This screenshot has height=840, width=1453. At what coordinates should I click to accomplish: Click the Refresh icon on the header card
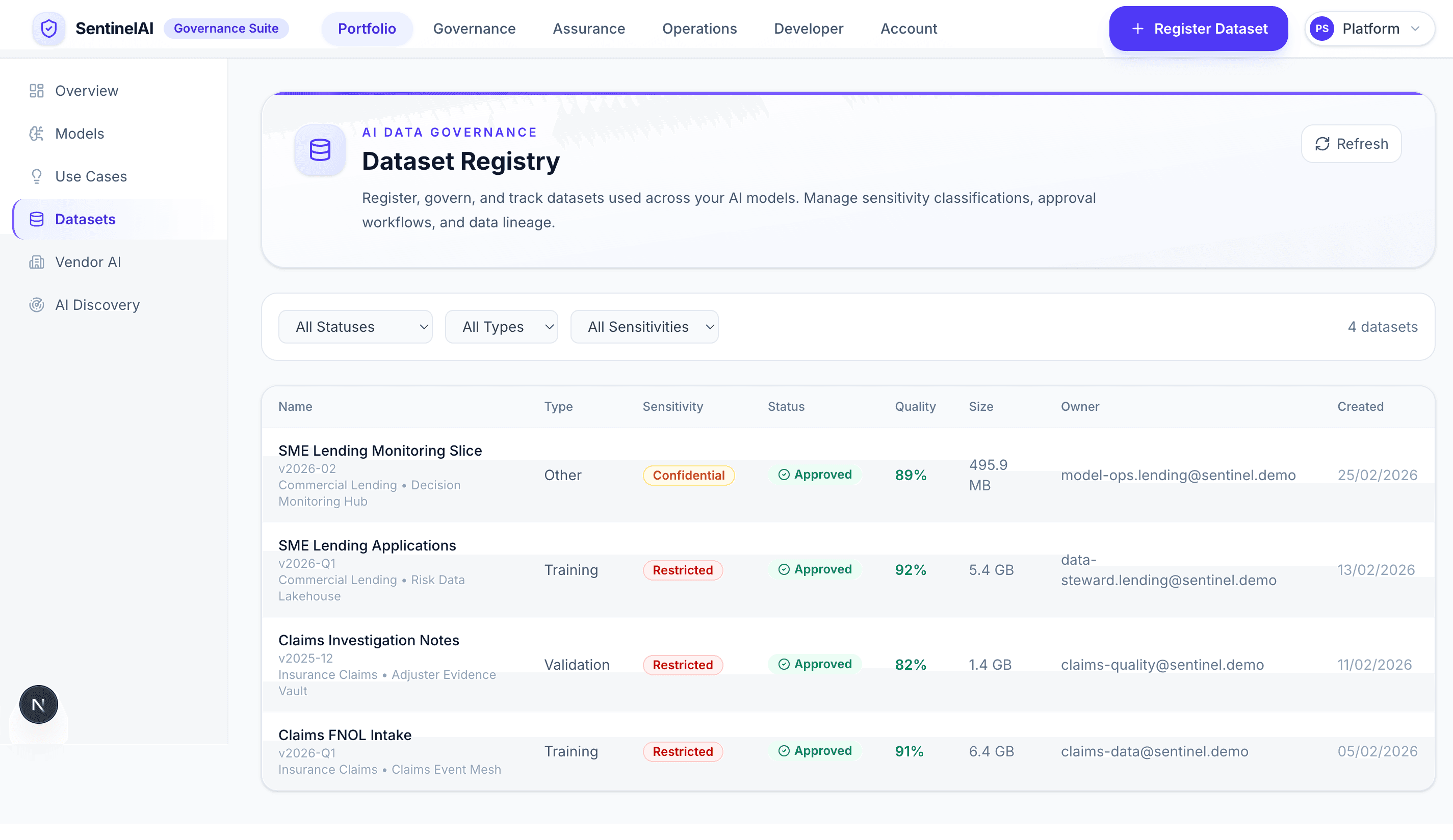point(1322,144)
